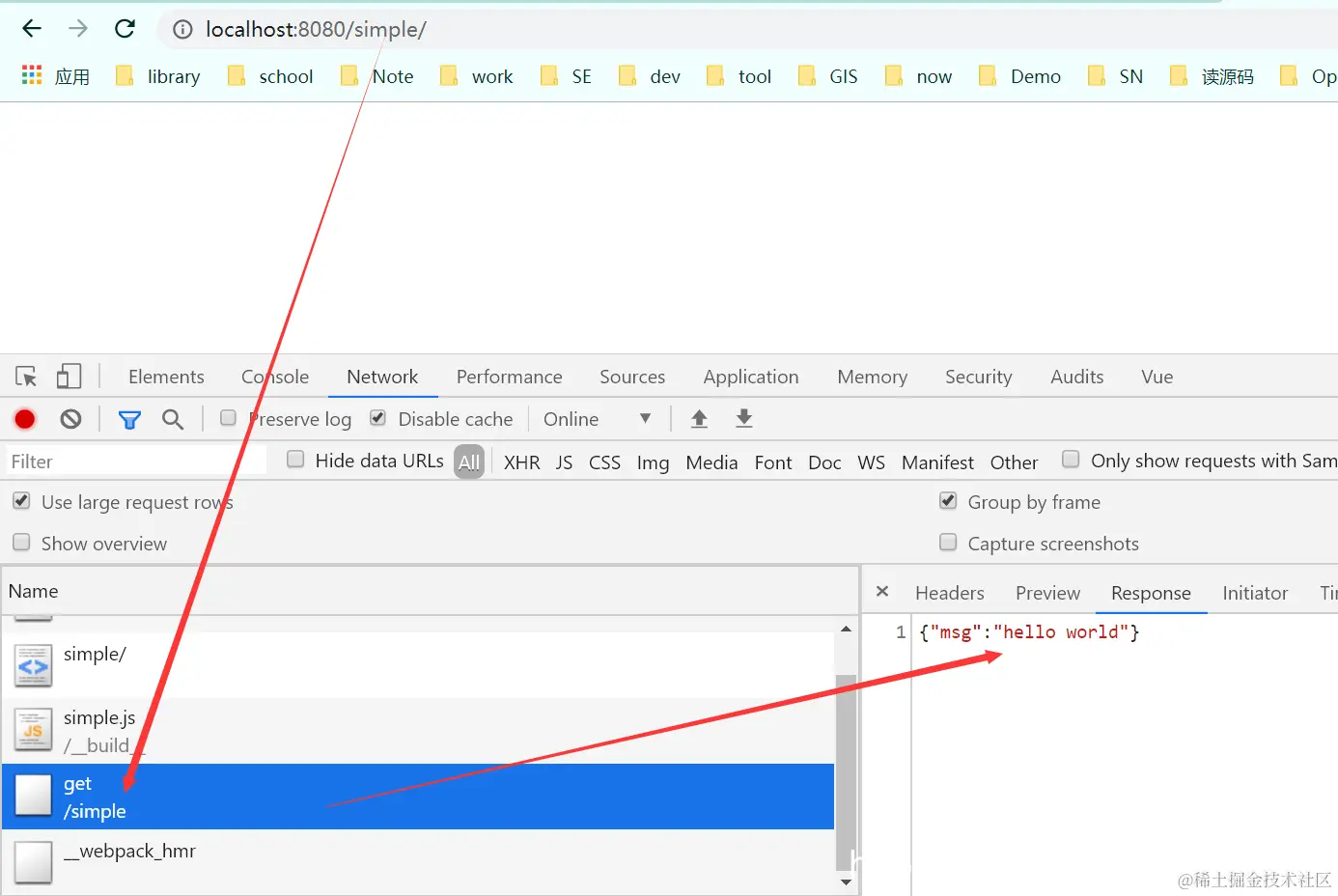
Task: Open the Audits tab
Action: tap(1077, 377)
